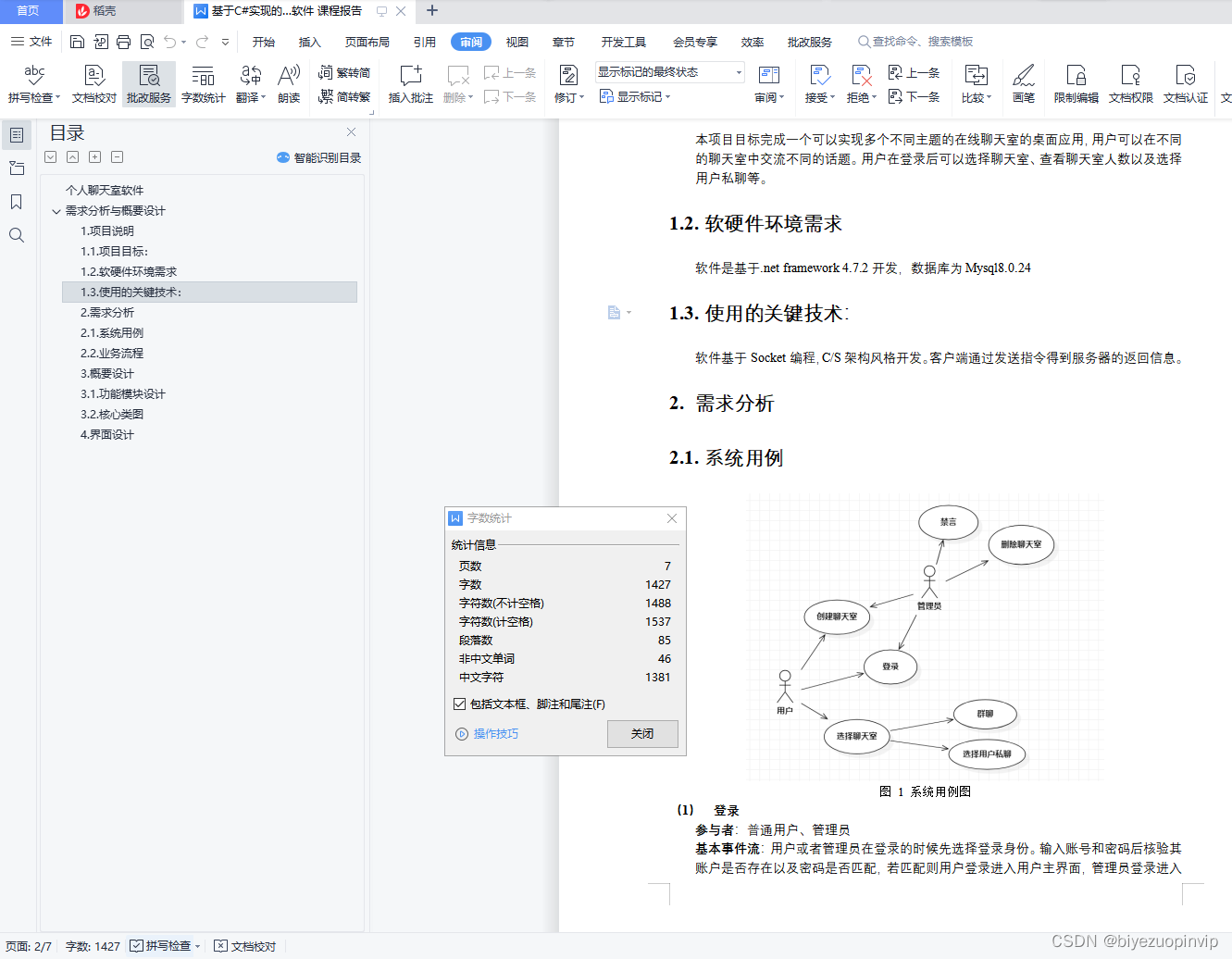This screenshot has height=959, width=1232.
Task: Toggle 文档校对 in the status bar
Action: [245, 946]
